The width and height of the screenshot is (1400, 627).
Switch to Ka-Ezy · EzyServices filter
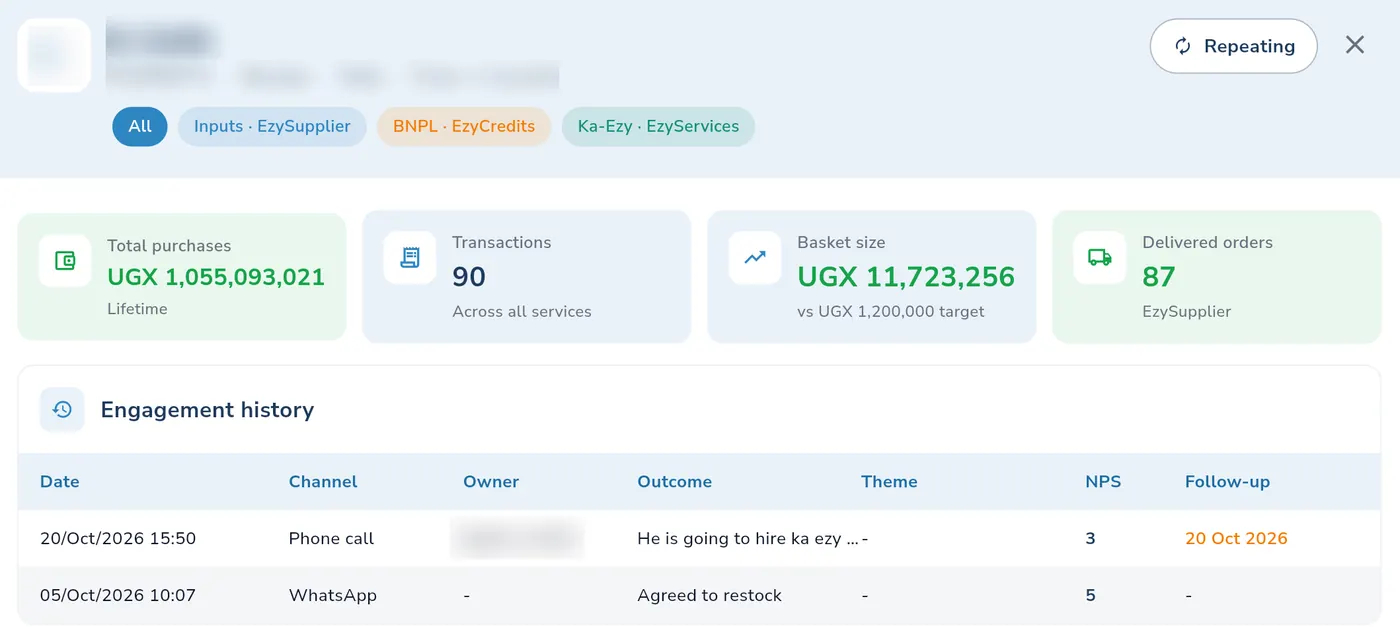658,126
